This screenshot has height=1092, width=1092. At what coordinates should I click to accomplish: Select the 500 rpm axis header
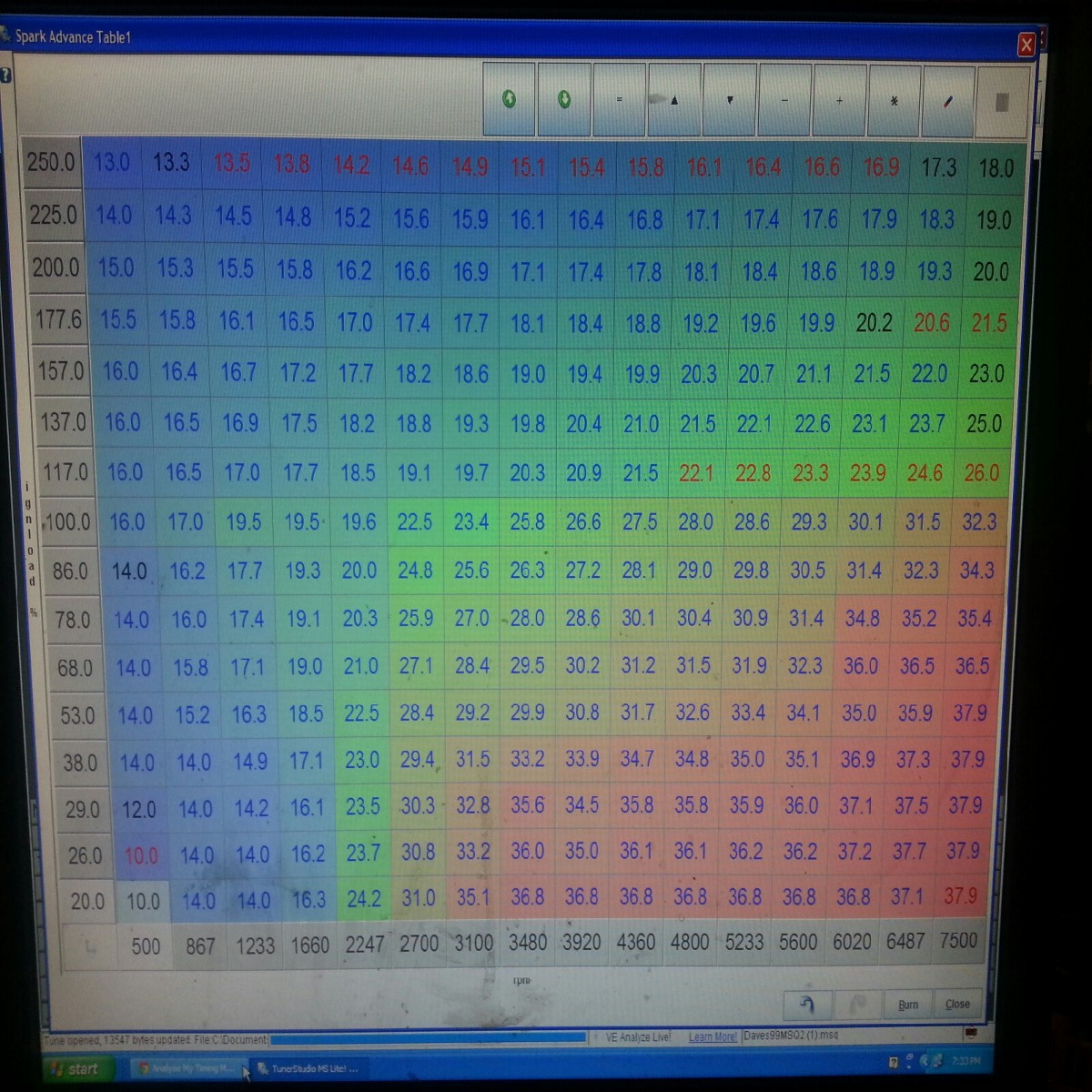tap(146, 946)
